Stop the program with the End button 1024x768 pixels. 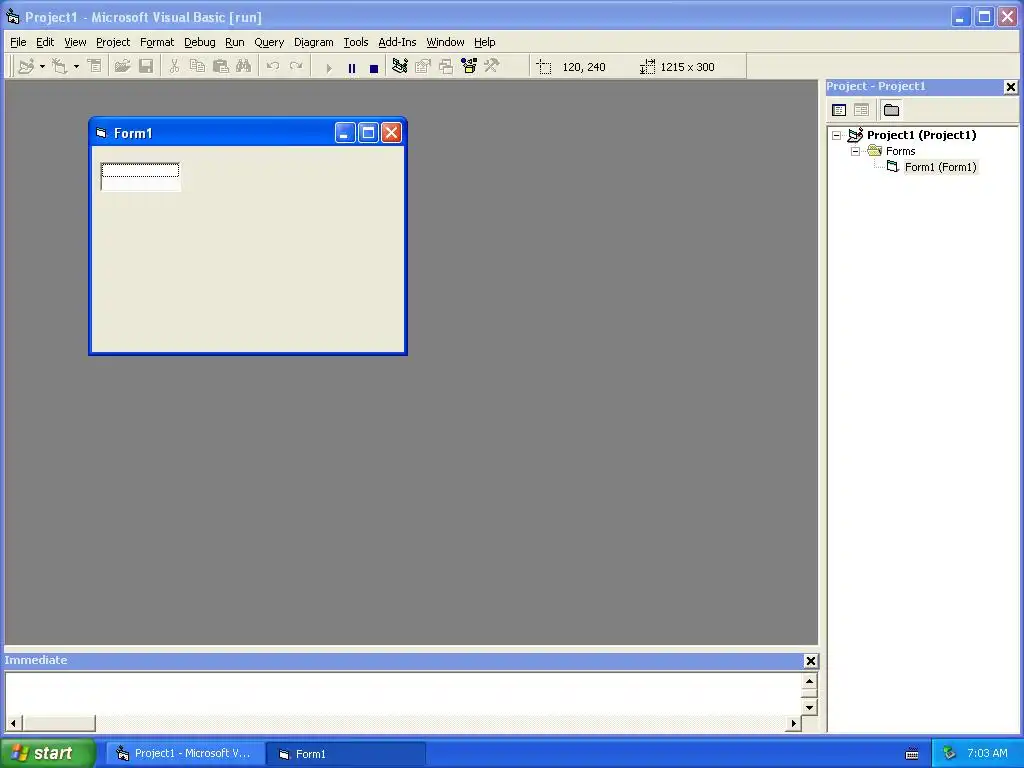coord(374,68)
